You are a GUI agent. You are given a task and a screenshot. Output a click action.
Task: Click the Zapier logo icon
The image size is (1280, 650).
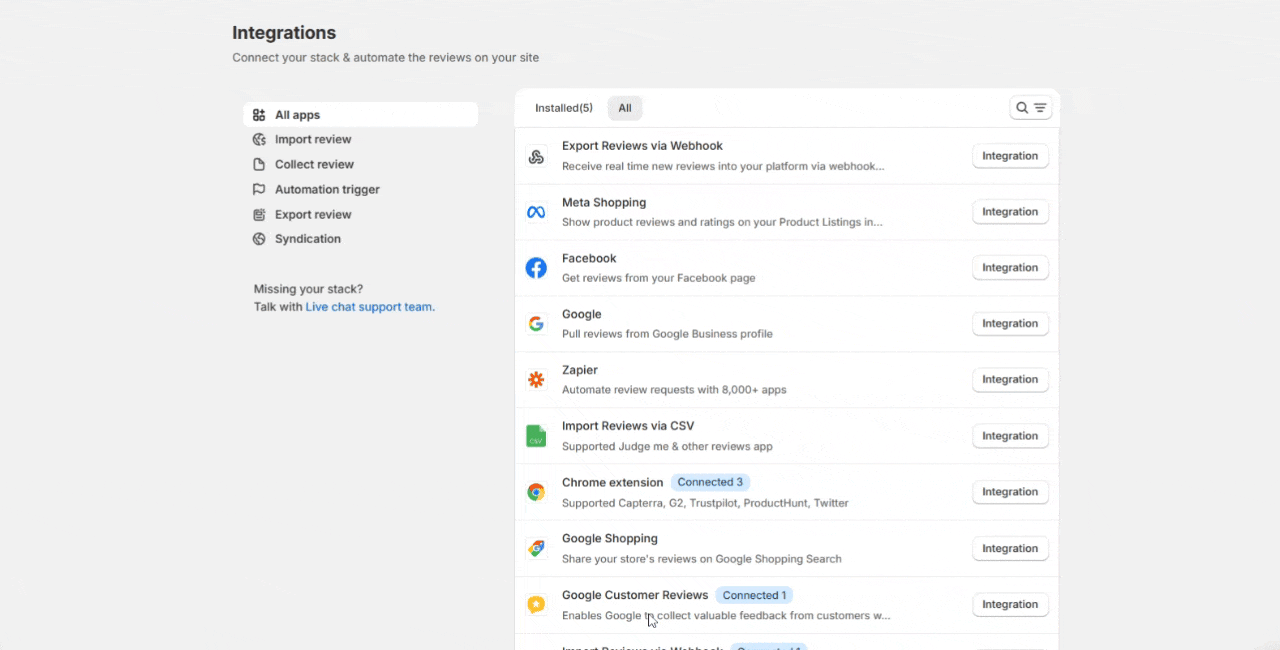tap(536, 380)
